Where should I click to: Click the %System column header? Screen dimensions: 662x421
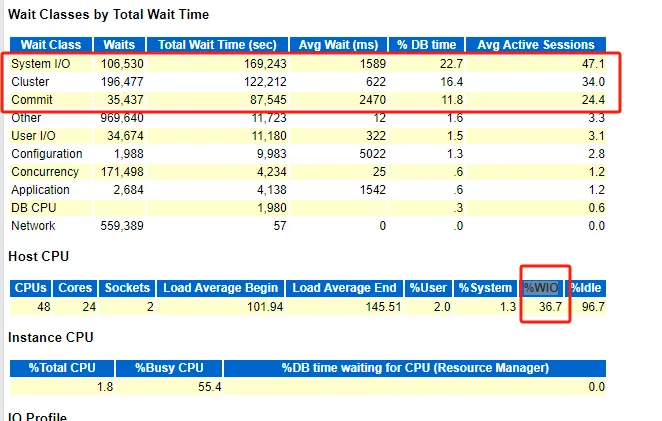[x=485, y=288]
